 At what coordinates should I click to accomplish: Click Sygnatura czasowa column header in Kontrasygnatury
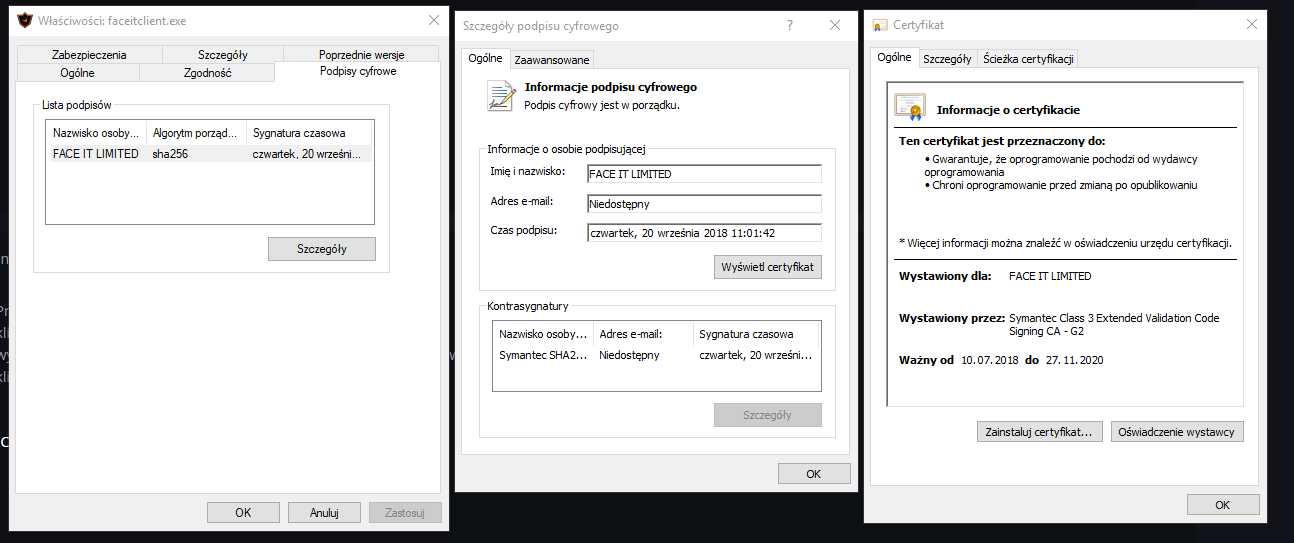pyautogui.click(x=756, y=334)
